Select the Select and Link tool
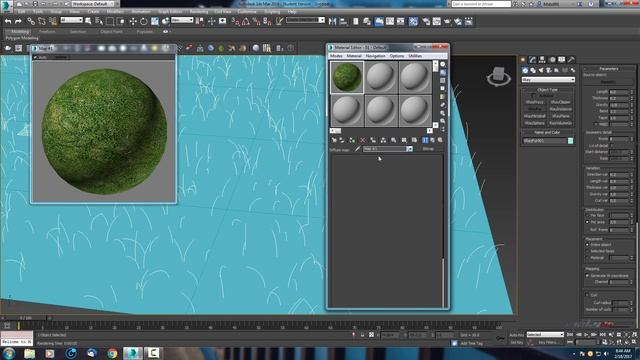 (31, 21)
